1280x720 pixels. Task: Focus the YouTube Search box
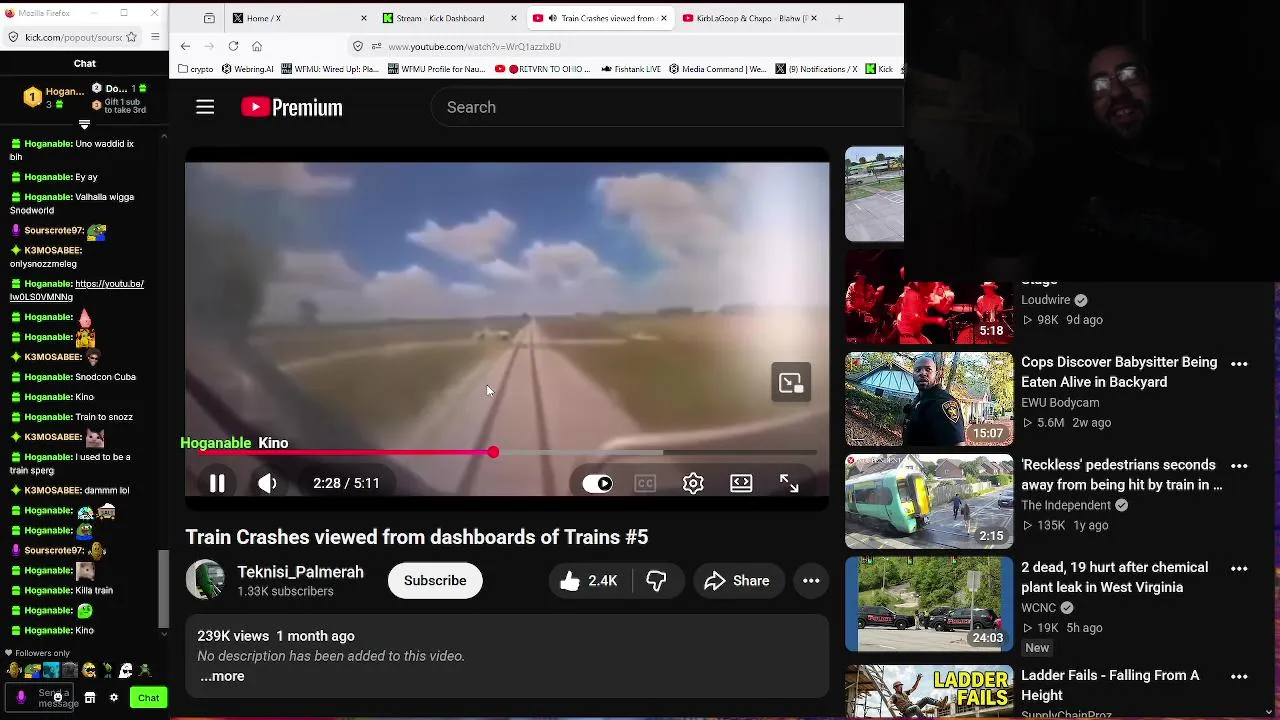[667, 107]
